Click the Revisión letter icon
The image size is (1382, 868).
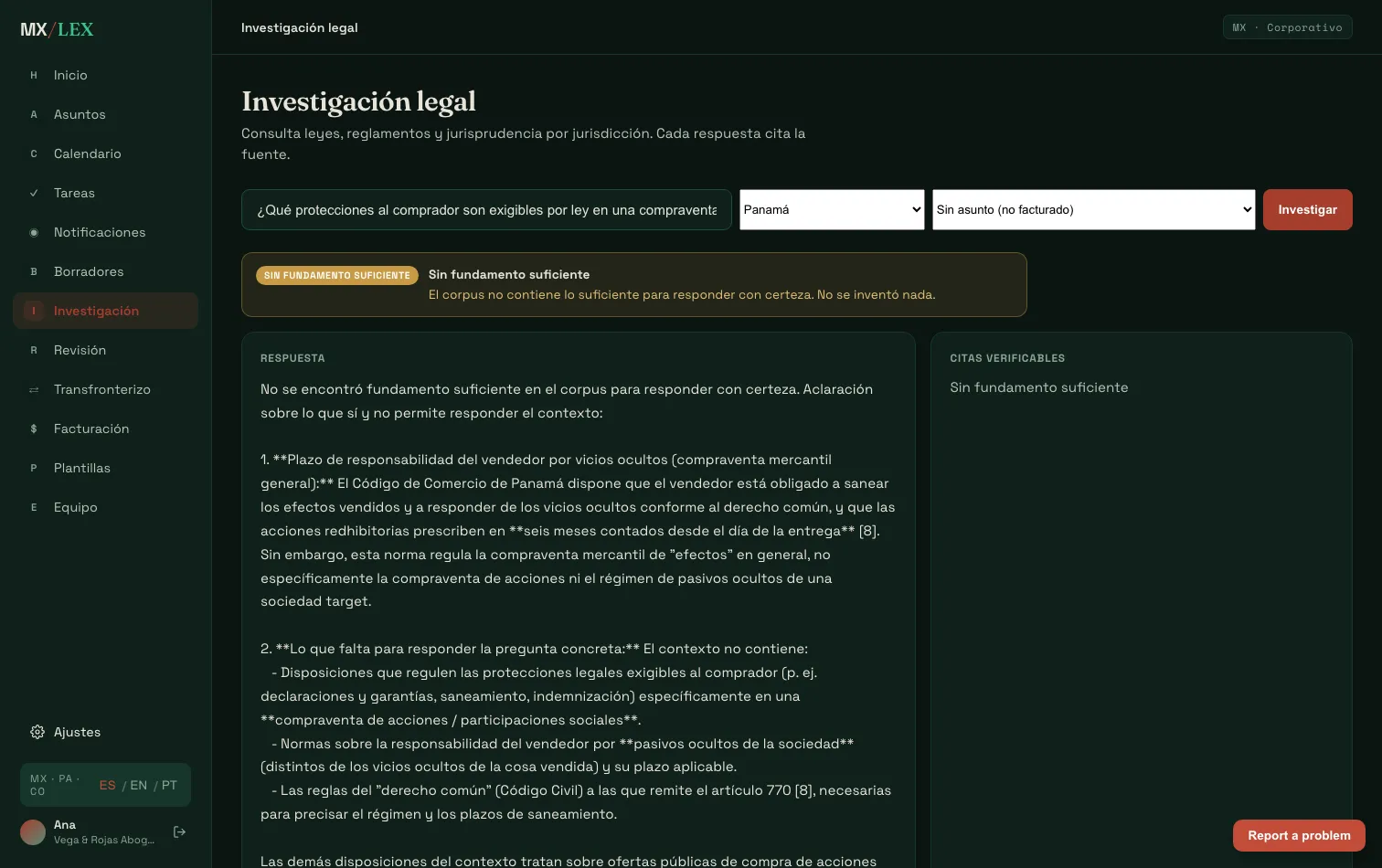coord(34,350)
